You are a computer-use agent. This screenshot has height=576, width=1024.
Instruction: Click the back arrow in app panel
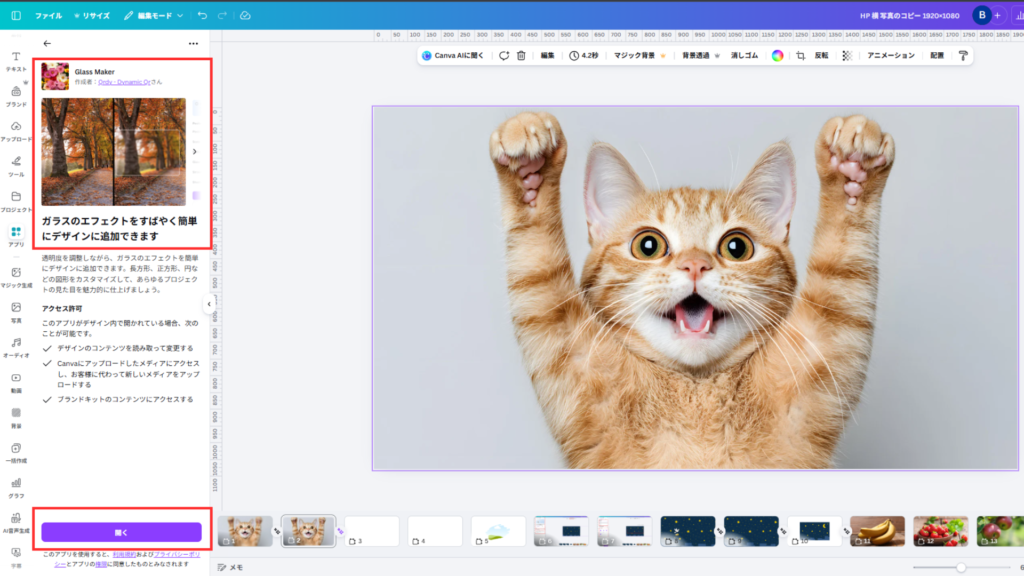[47, 44]
